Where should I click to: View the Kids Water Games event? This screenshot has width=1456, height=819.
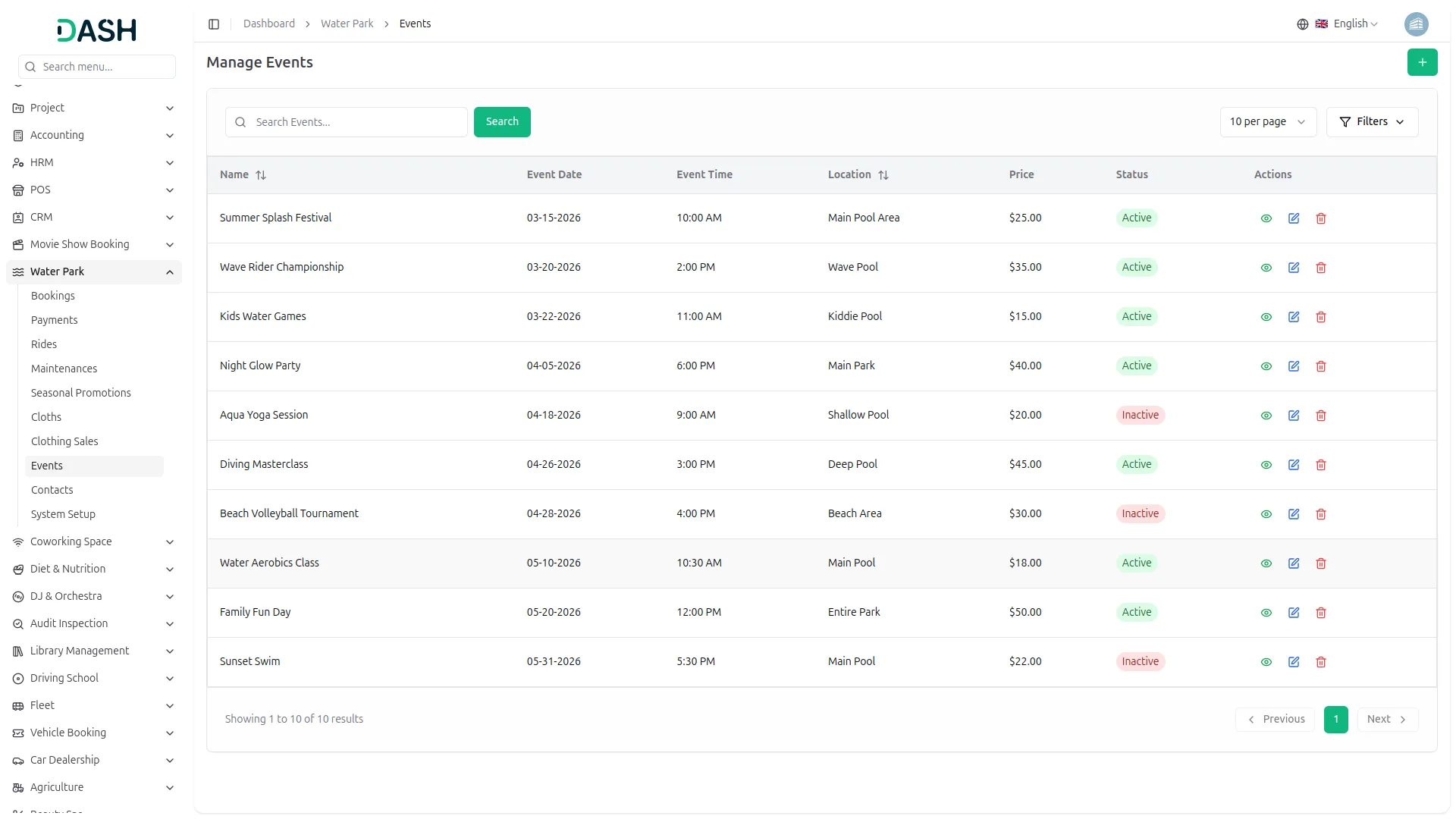coord(1266,317)
